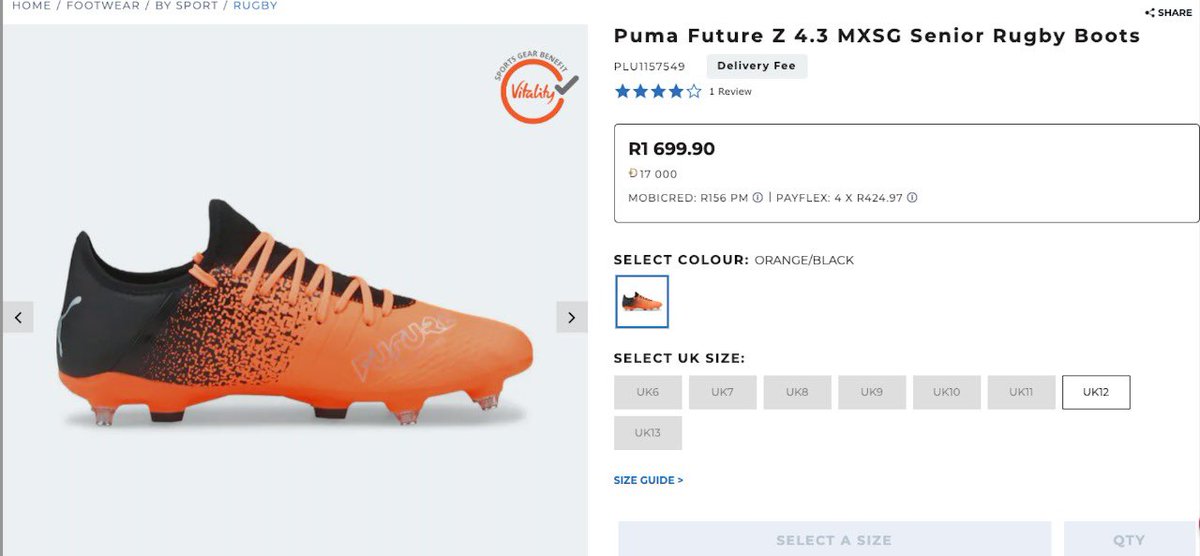Viewport: 1200px width, 556px height.
Task: Click the Delivery Fee button
Action: click(x=757, y=66)
